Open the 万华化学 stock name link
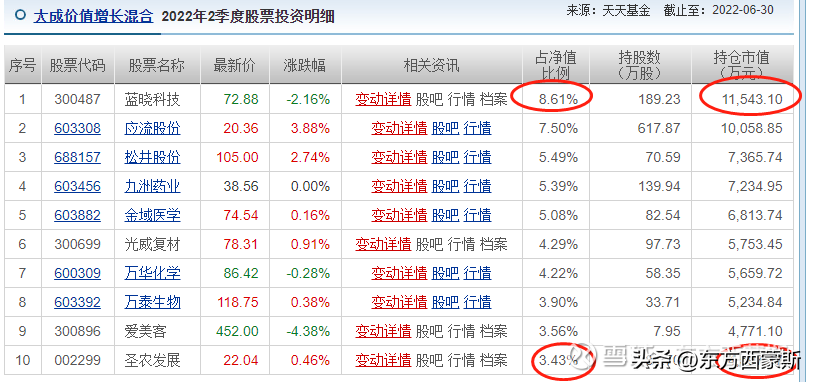Image resolution: width=813 pixels, height=382 pixels. 152,273
